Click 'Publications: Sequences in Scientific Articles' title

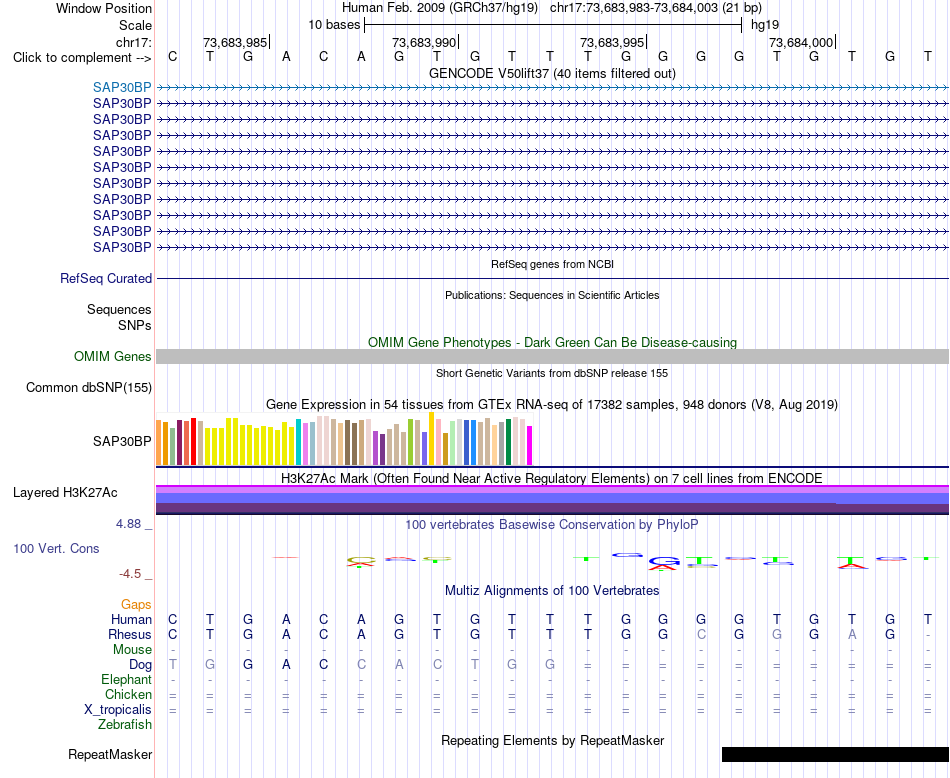(x=552, y=295)
